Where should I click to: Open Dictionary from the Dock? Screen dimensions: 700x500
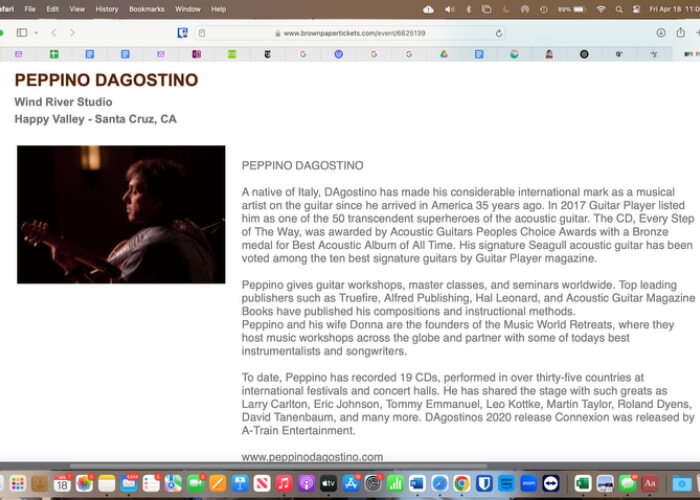click(650, 483)
